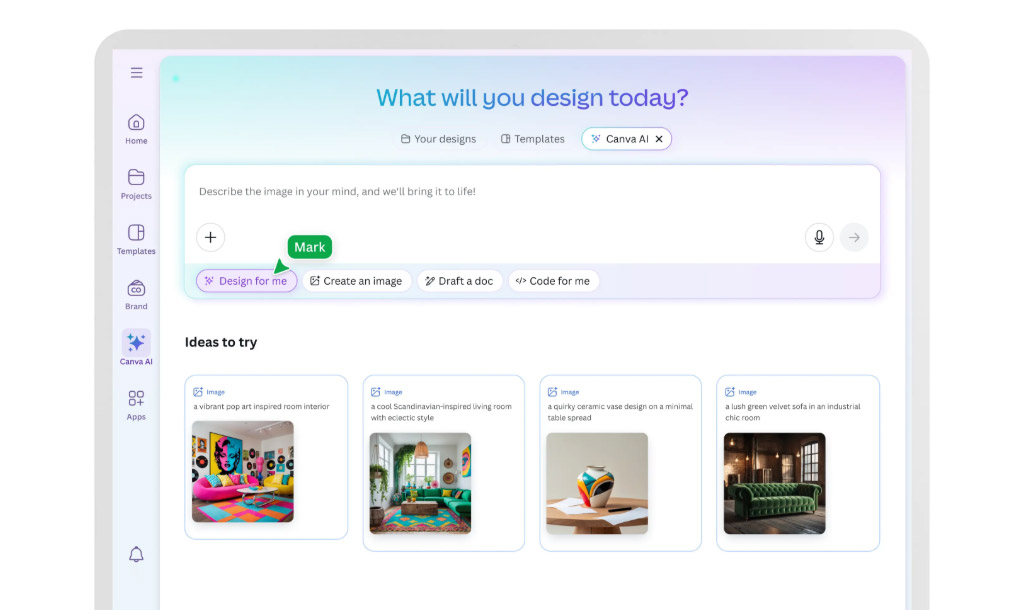Click 'What will you design today?' heading
The width and height of the screenshot is (1024, 610).
pyautogui.click(x=532, y=98)
